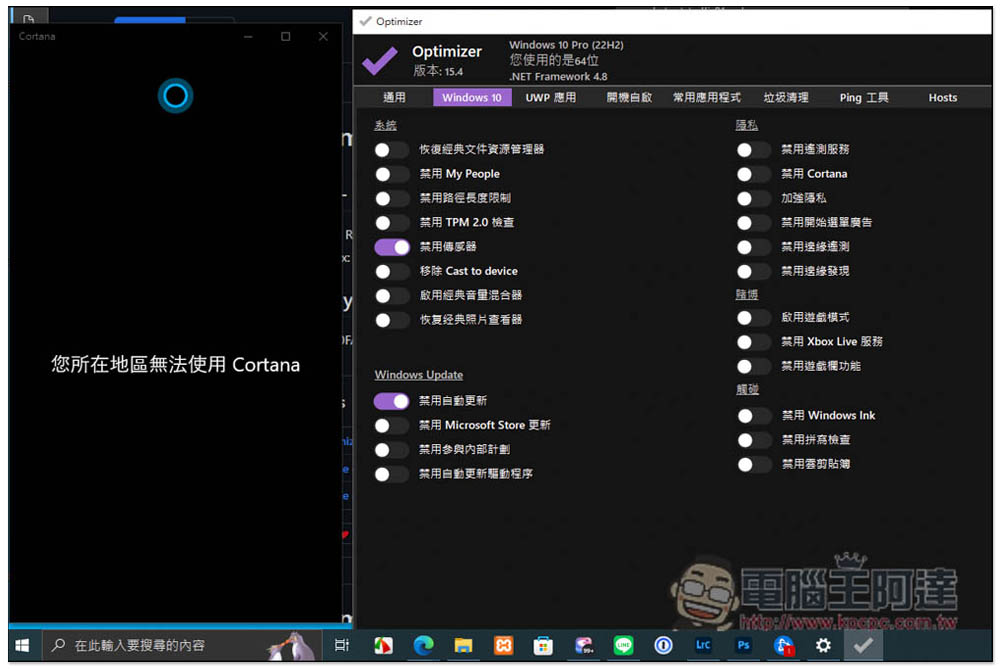This screenshot has width=1000, height=669.
Task: Enable the 禁用 Windows Ink toggle
Action: tap(753, 416)
